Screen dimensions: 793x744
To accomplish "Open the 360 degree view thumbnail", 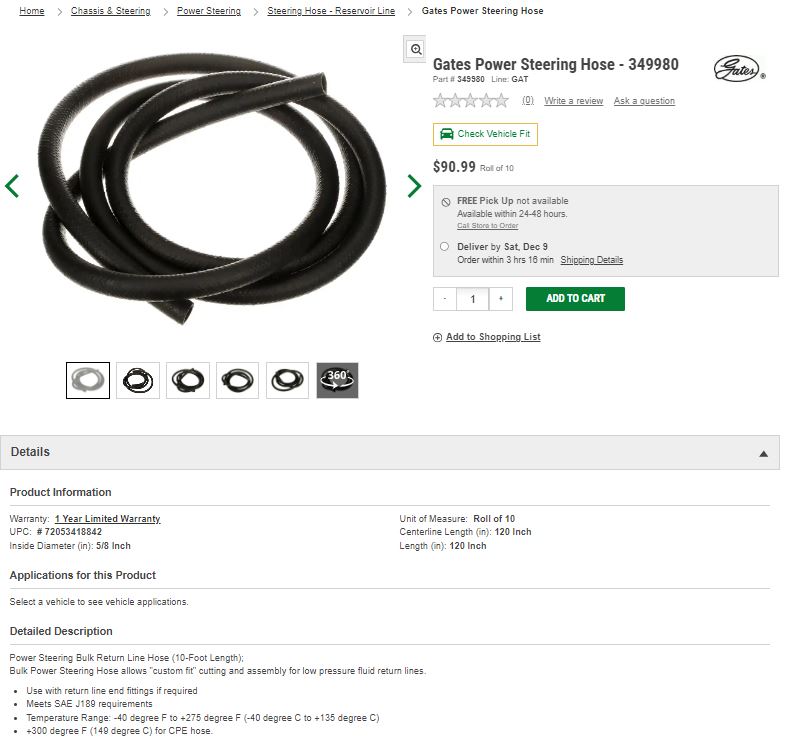I will [x=337, y=380].
